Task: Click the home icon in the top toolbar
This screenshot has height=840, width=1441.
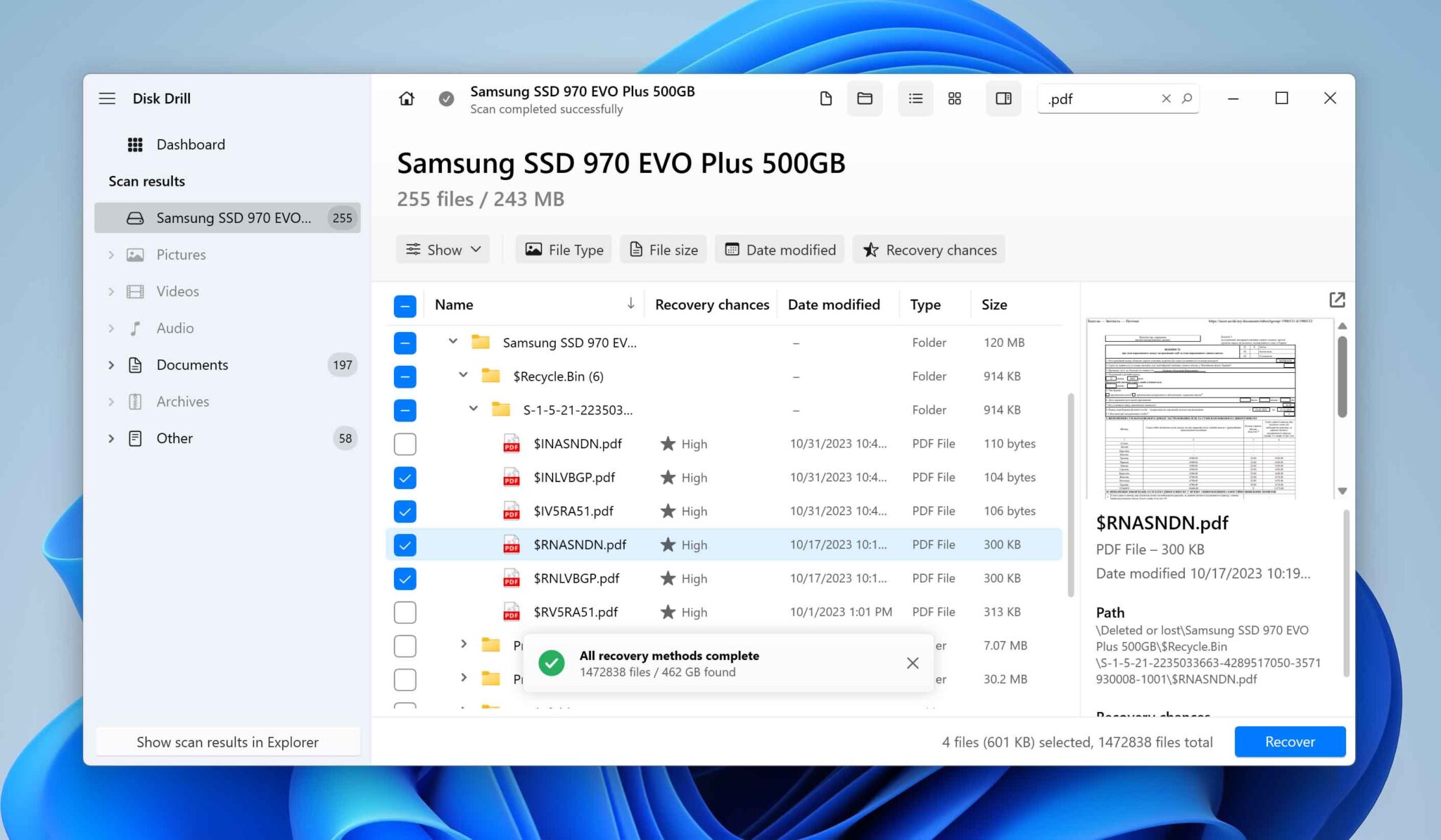Action: [x=406, y=98]
